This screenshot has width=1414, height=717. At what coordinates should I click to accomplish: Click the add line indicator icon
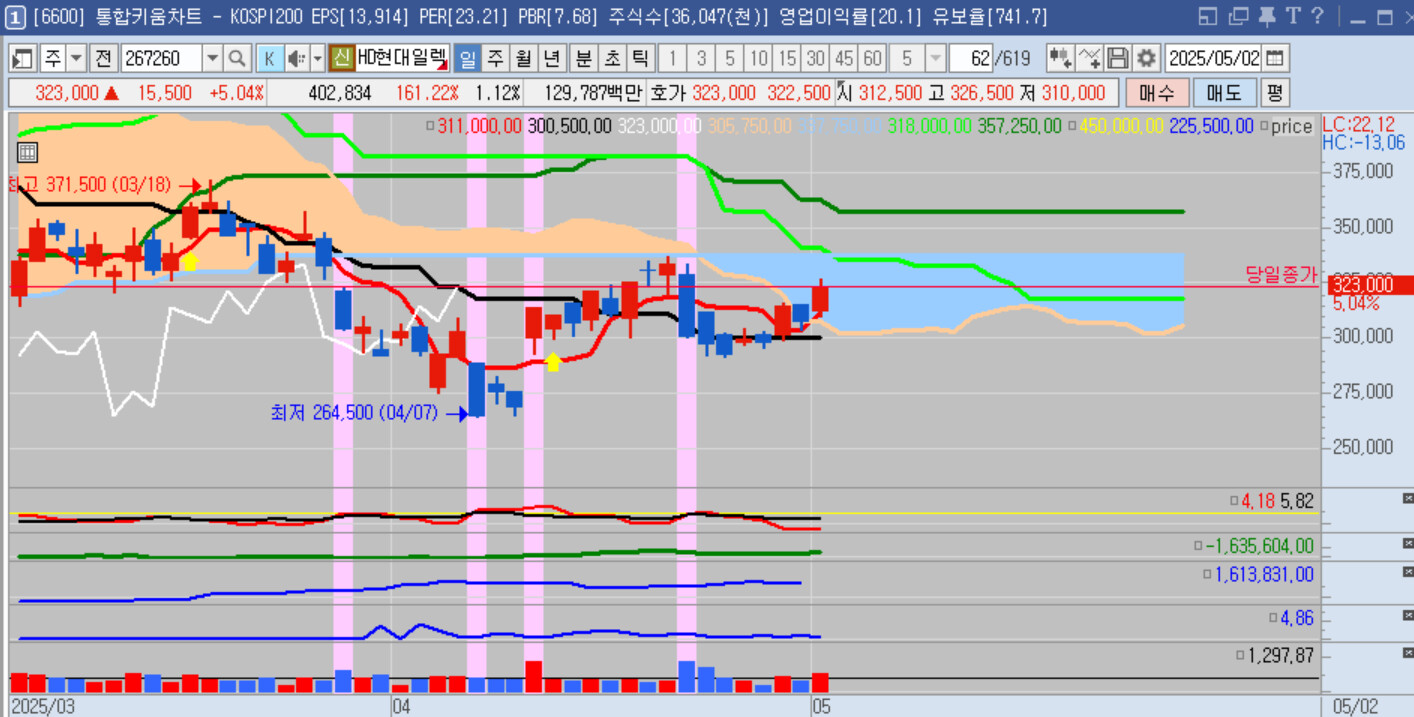pos(1090,58)
